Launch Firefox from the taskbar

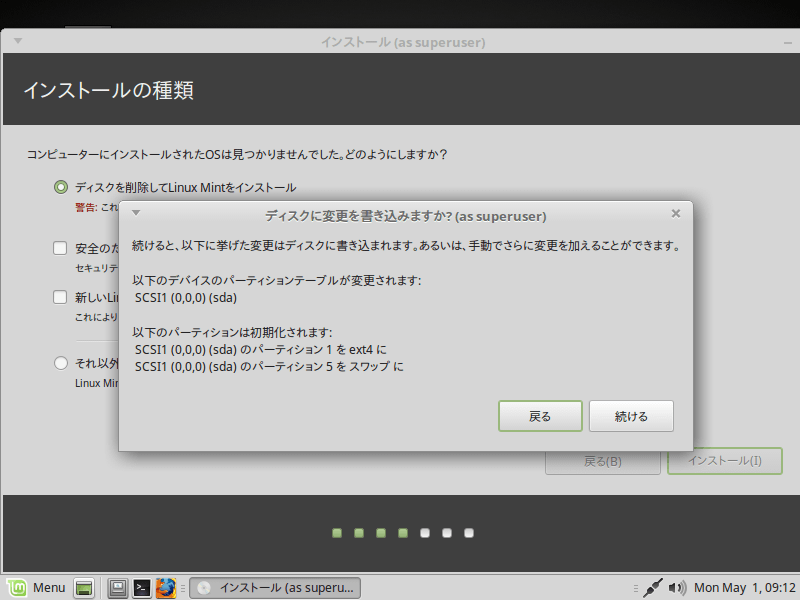[166, 588]
